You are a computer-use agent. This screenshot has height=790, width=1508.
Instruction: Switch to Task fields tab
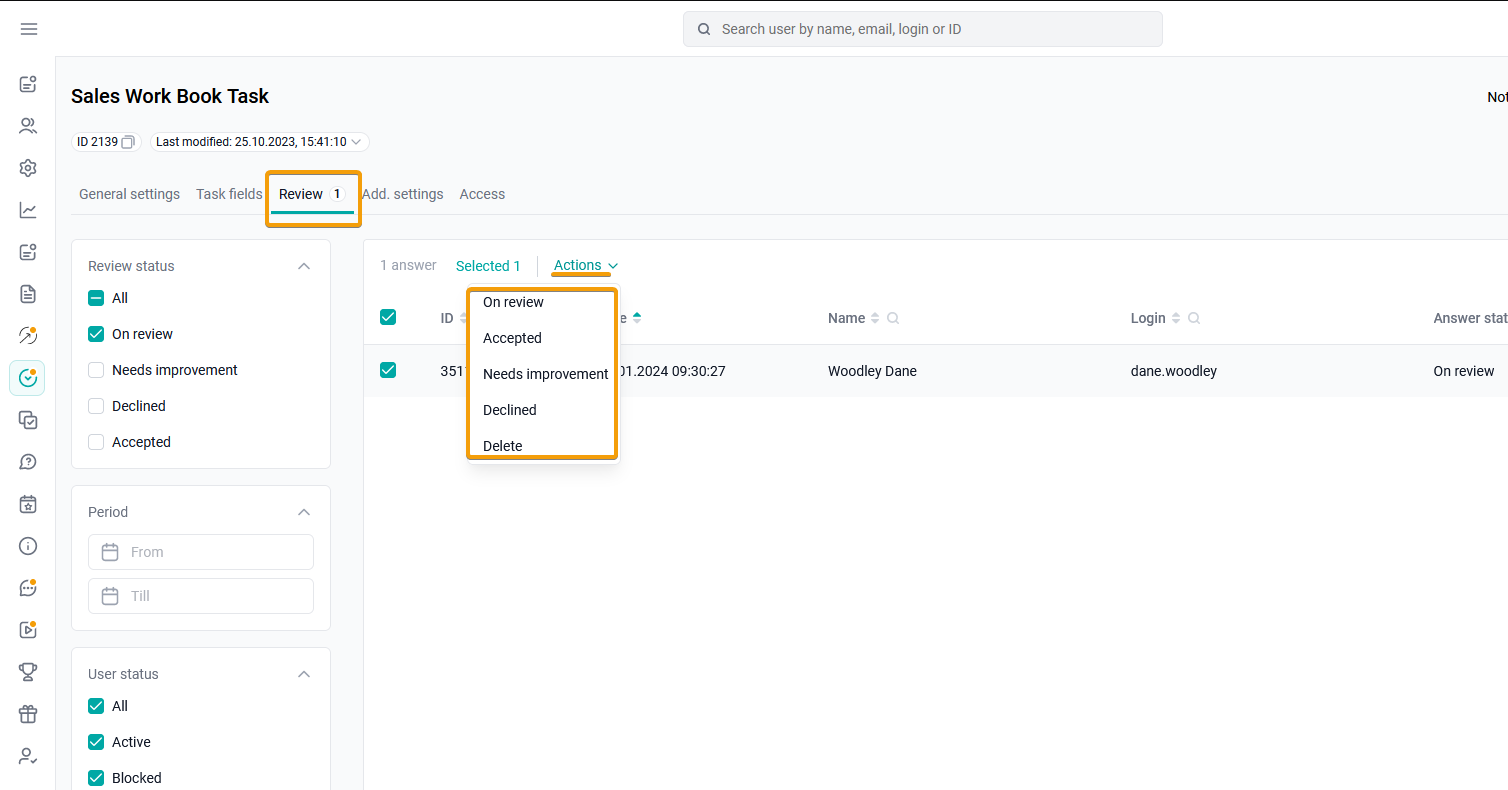[229, 194]
